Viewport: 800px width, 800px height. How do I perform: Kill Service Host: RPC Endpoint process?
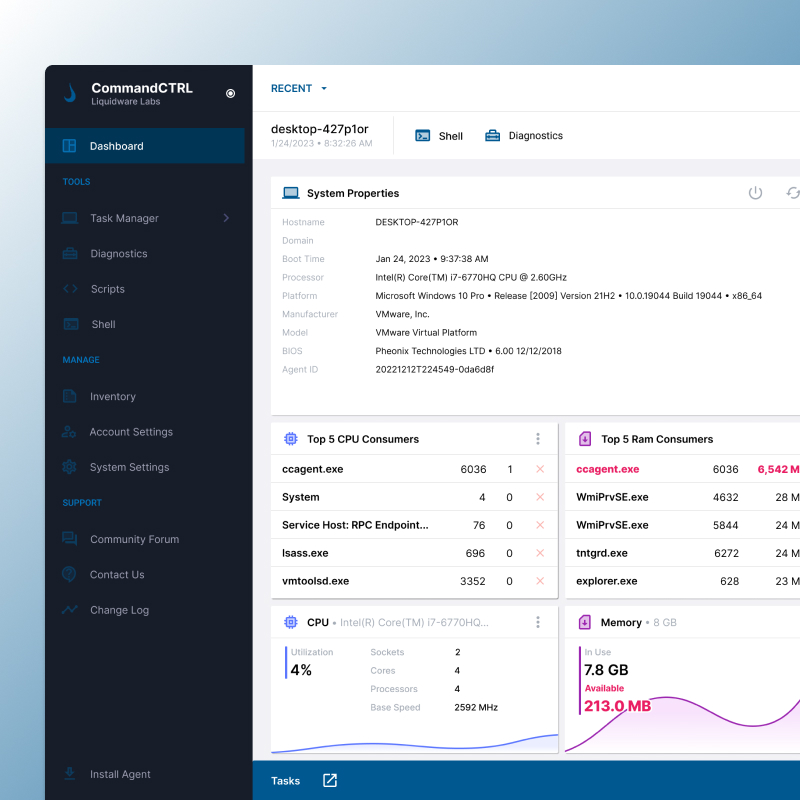(x=540, y=525)
